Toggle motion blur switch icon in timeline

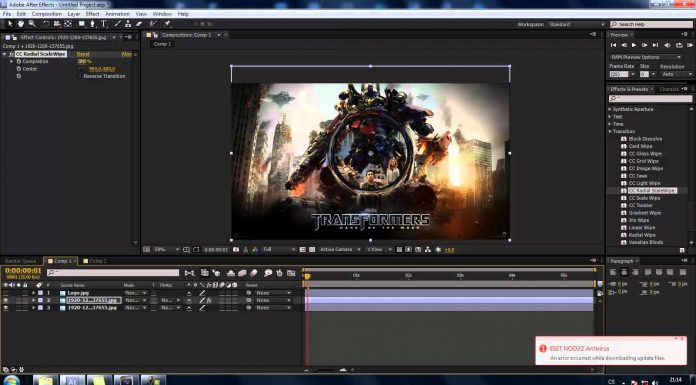[x=253, y=273]
